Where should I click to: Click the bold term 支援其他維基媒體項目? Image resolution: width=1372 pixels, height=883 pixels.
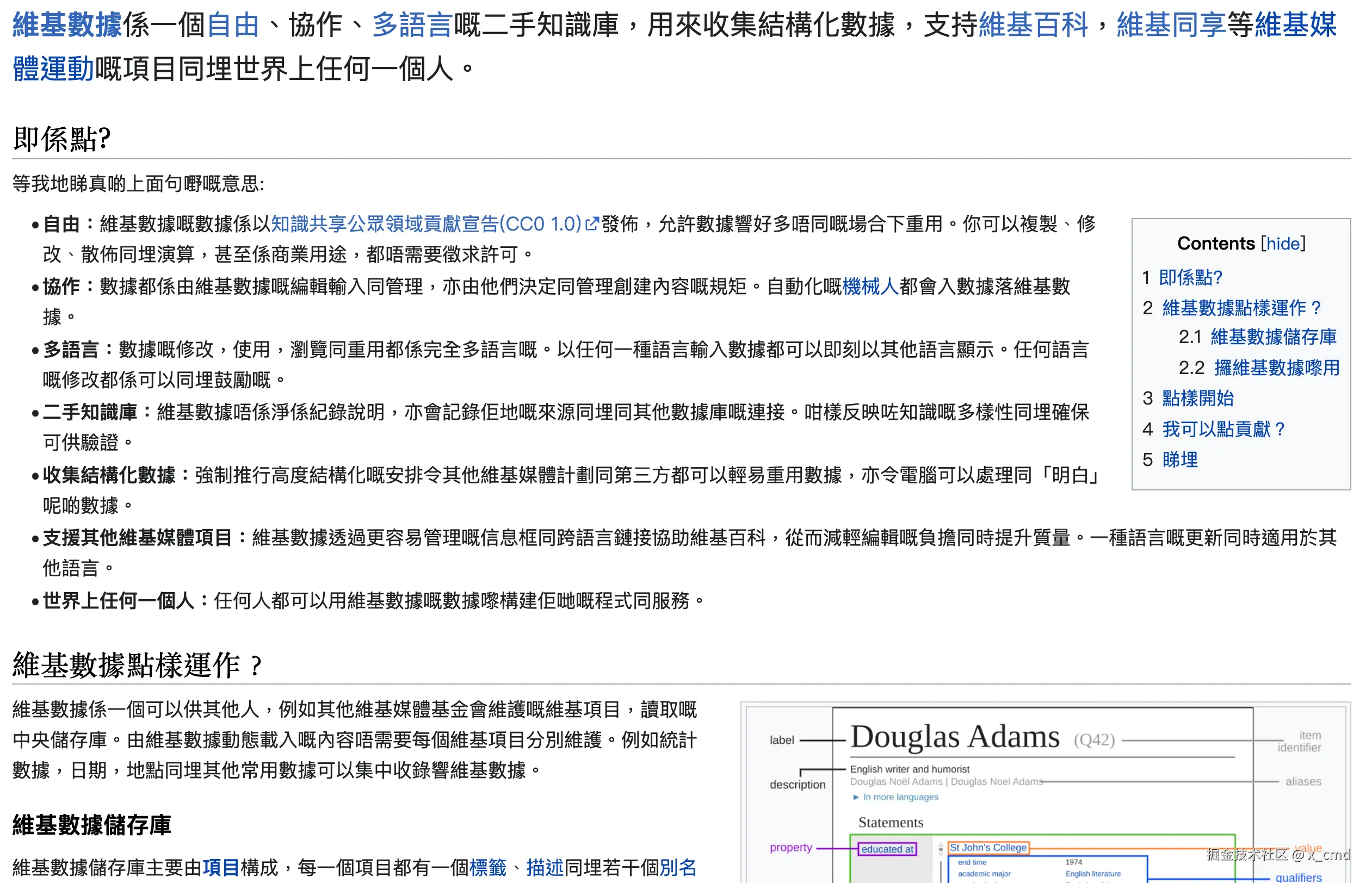click(x=138, y=537)
